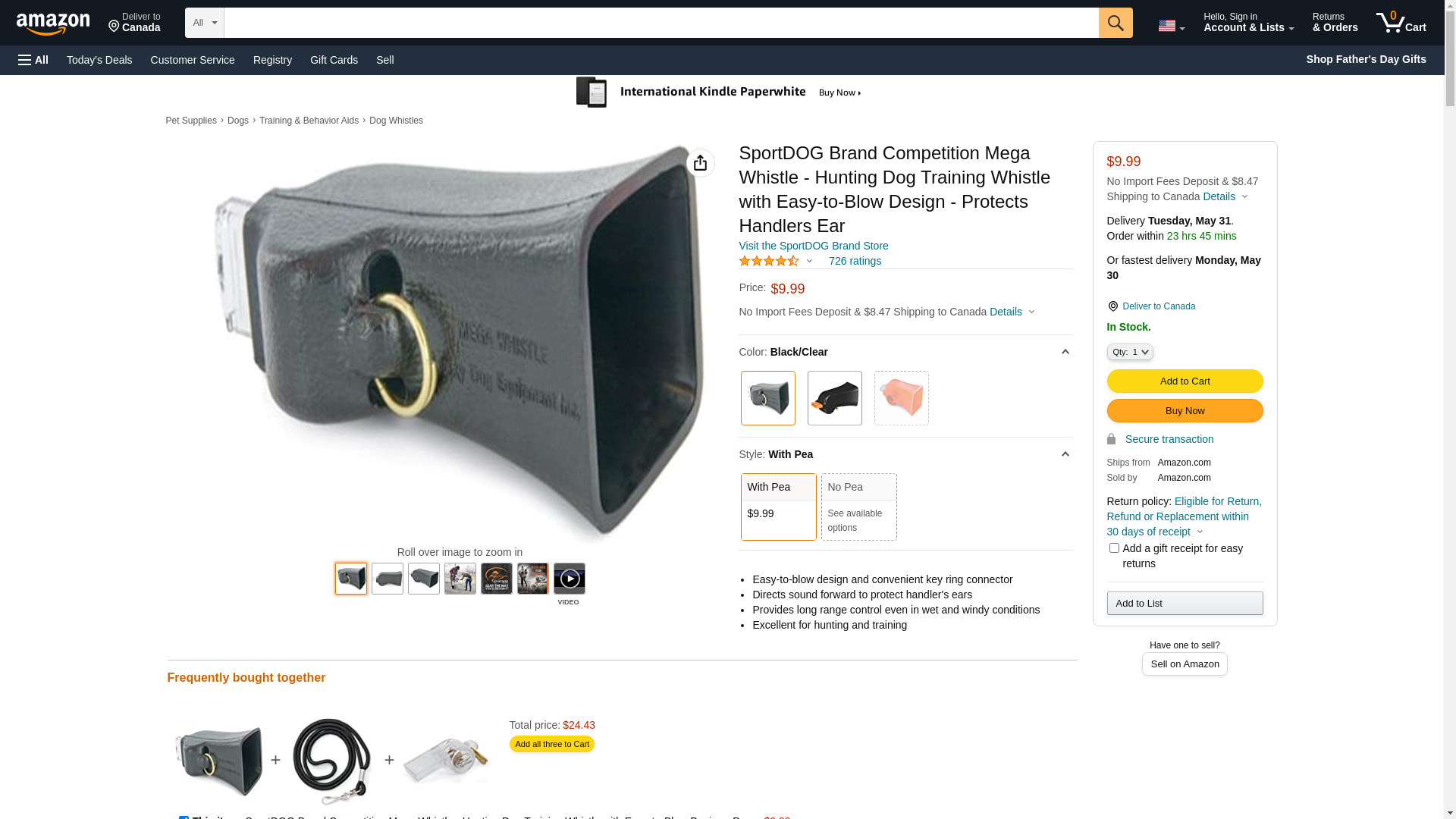
Task: Open the shopping cart icon
Action: point(1401,23)
